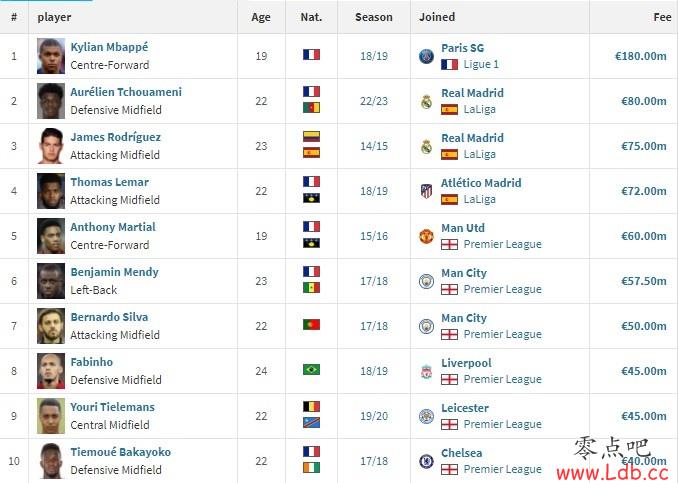
Task: Open Ligue 1 competition link
Action: [x=481, y=64]
